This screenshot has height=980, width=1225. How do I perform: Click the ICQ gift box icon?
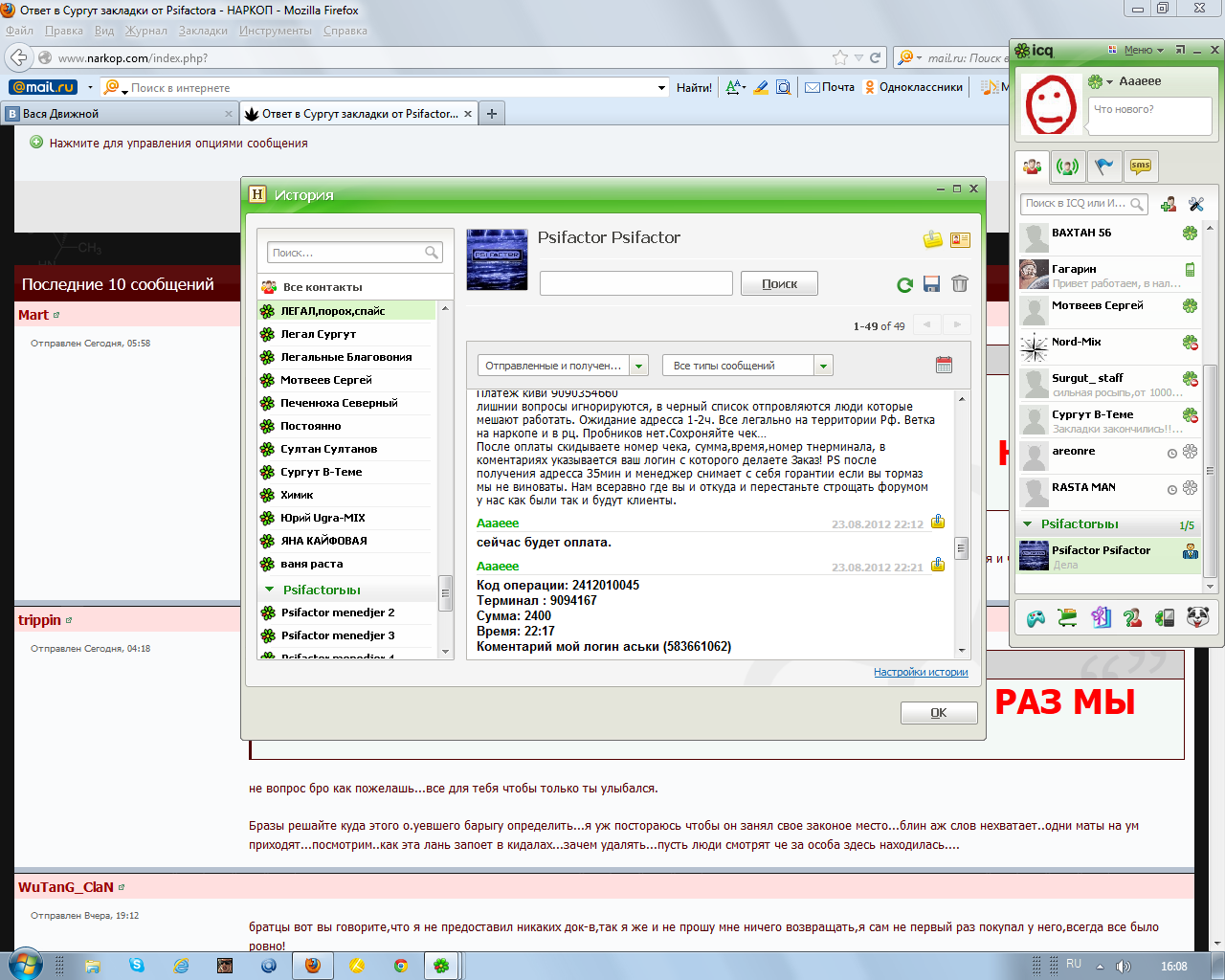coord(1101,618)
